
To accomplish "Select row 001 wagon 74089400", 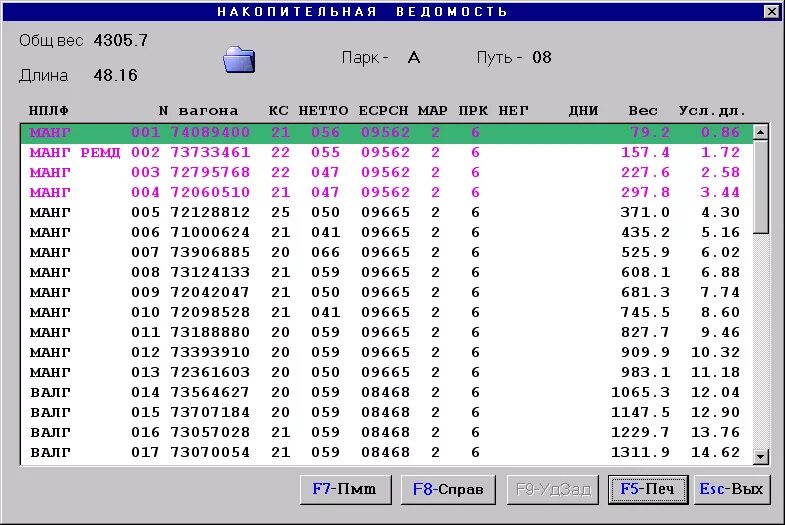I will [x=386, y=133].
